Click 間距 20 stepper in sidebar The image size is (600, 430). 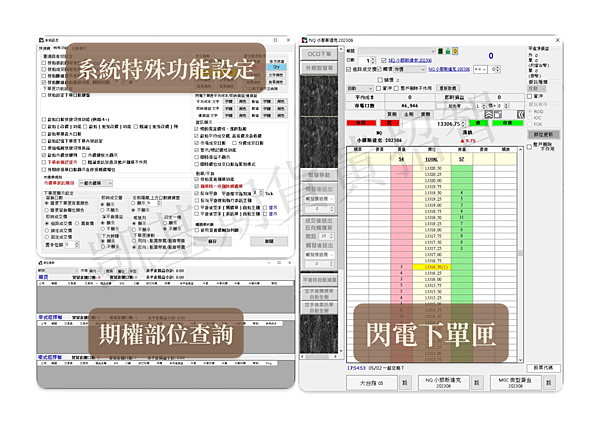click(331, 236)
